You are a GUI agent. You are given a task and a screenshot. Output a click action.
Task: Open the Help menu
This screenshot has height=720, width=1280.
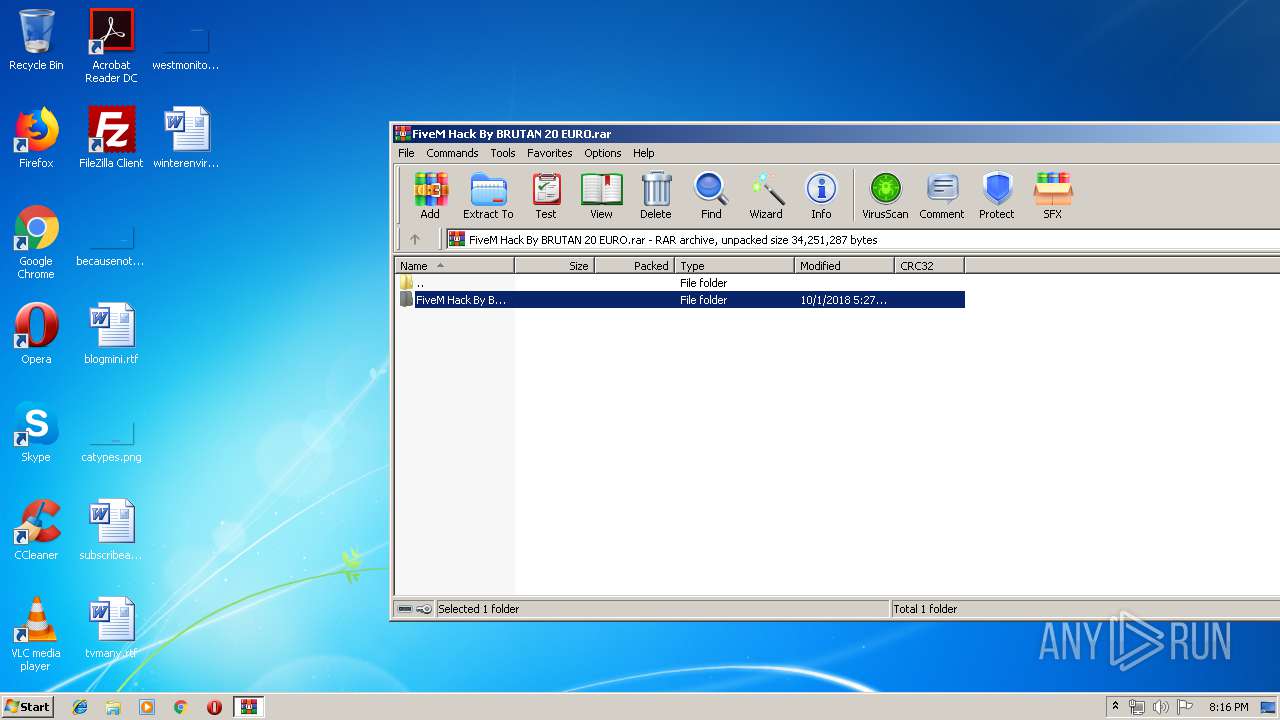point(644,153)
